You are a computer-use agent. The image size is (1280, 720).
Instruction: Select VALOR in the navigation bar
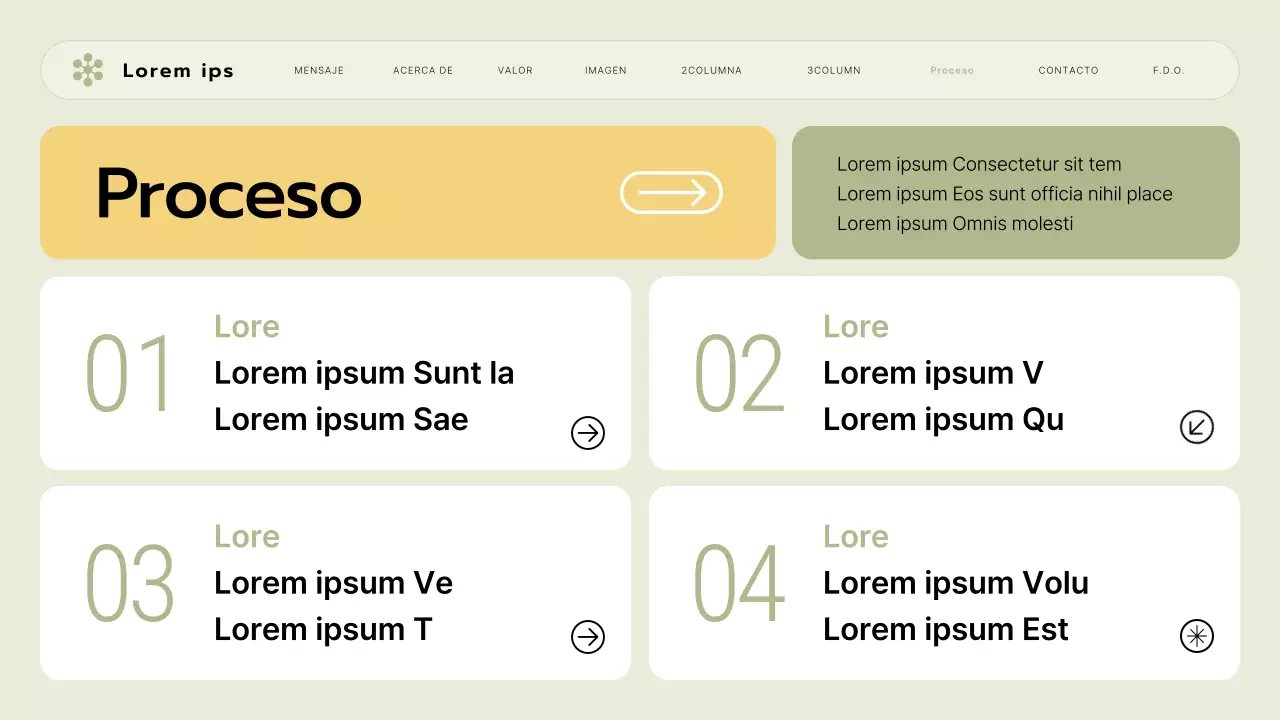tap(515, 71)
